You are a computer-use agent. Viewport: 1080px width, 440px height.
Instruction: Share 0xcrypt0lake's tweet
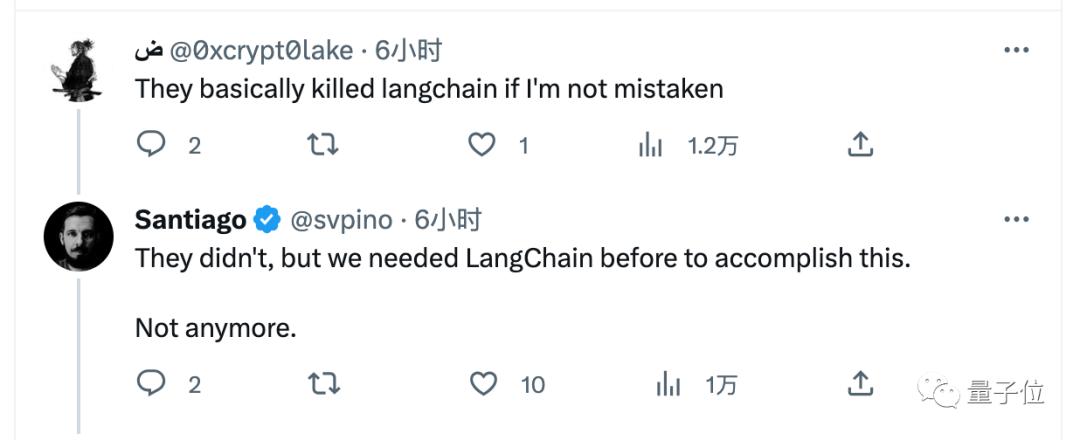tap(859, 145)
